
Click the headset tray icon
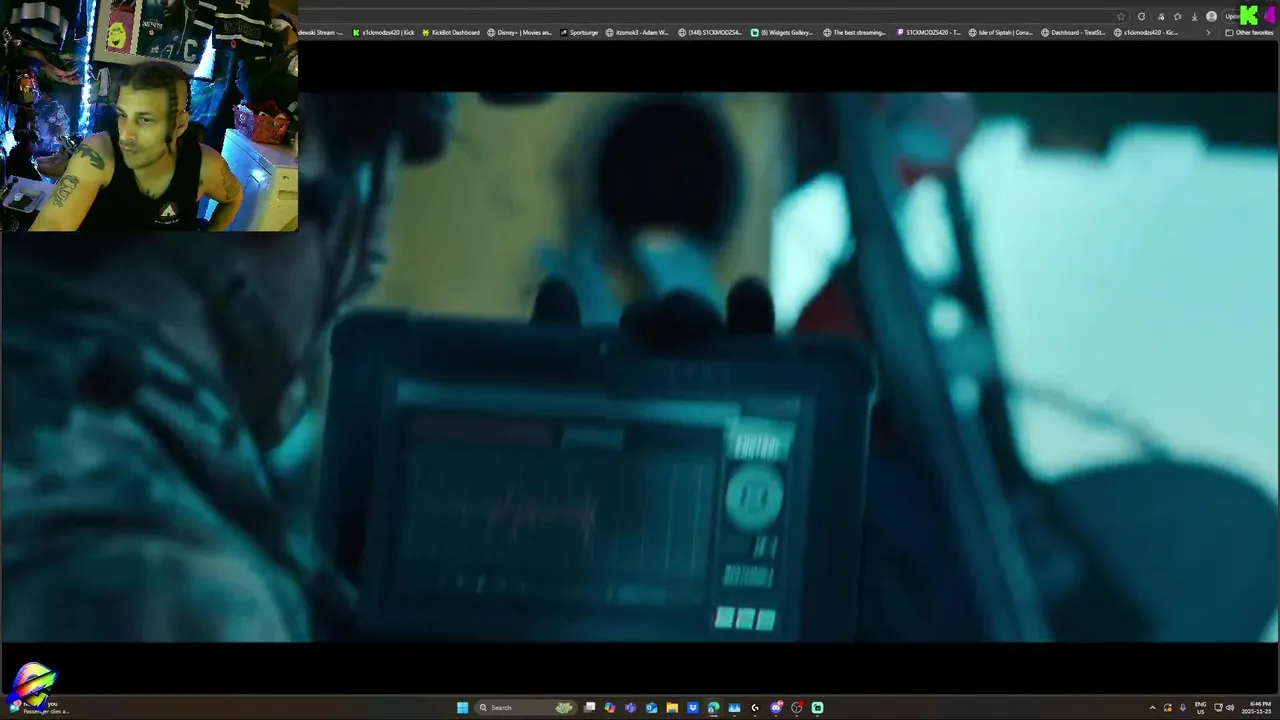pyautogui.click(x=1168, y=708)
